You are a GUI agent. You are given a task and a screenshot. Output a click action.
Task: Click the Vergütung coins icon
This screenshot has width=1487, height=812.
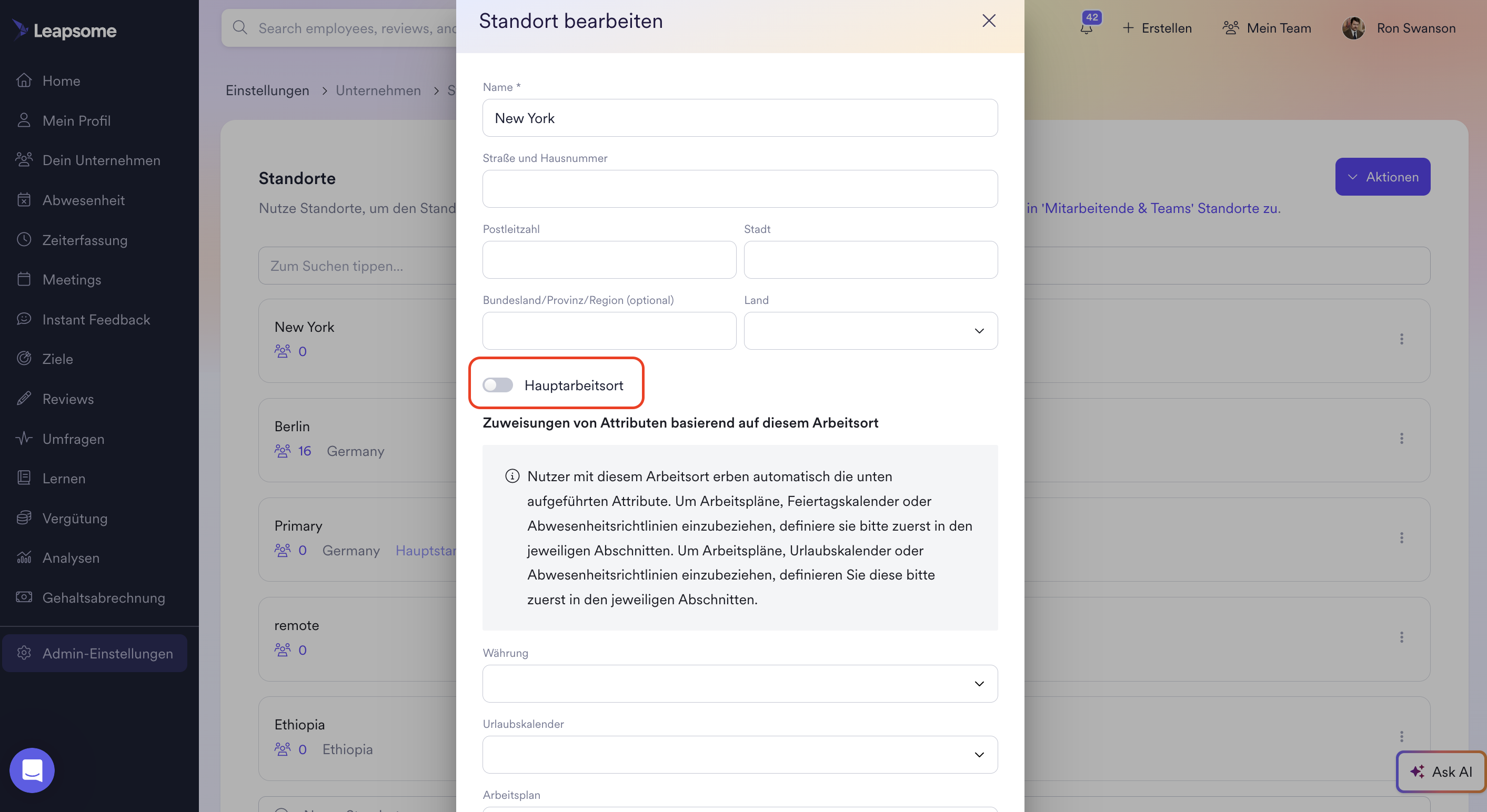tap(24, 517)
